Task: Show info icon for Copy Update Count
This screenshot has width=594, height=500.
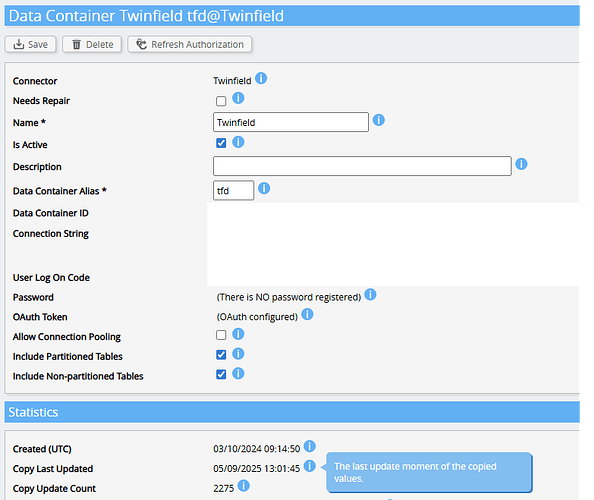Action: [x=244, y=486]
